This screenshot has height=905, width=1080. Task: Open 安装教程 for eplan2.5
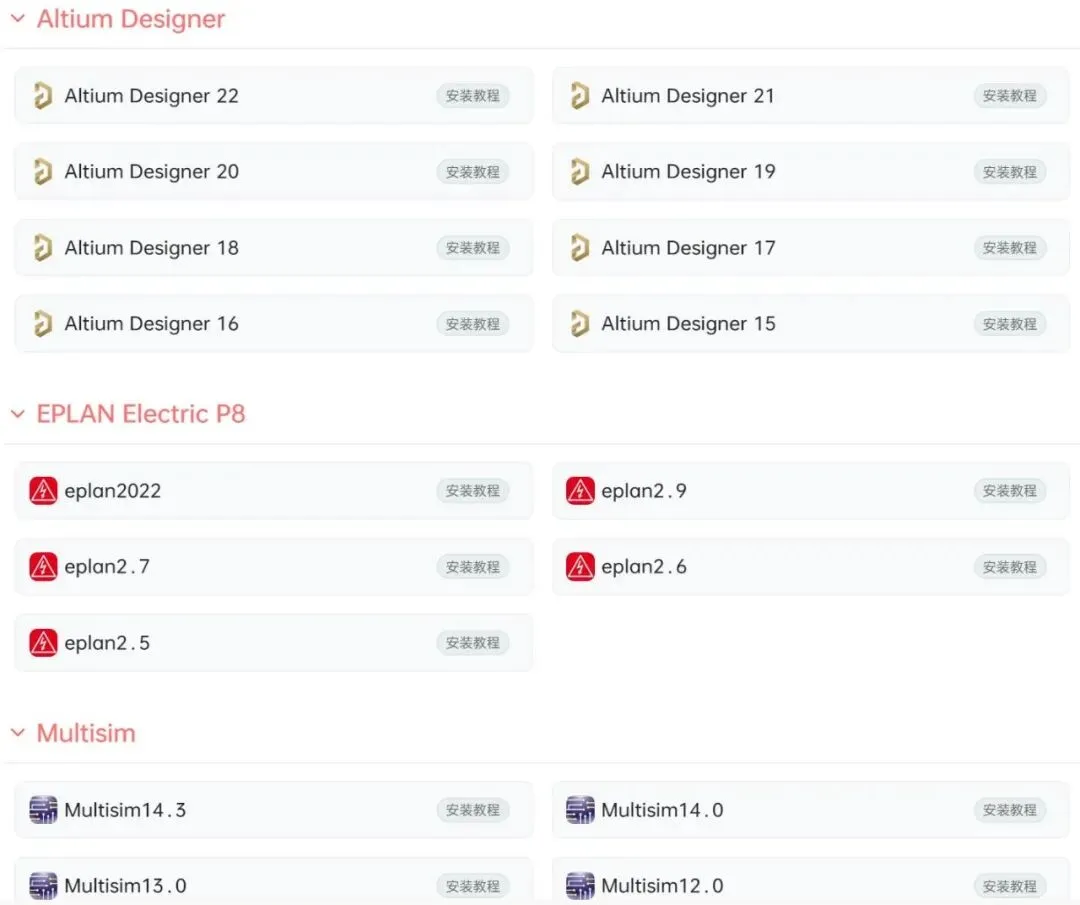[x=472, y=643]
